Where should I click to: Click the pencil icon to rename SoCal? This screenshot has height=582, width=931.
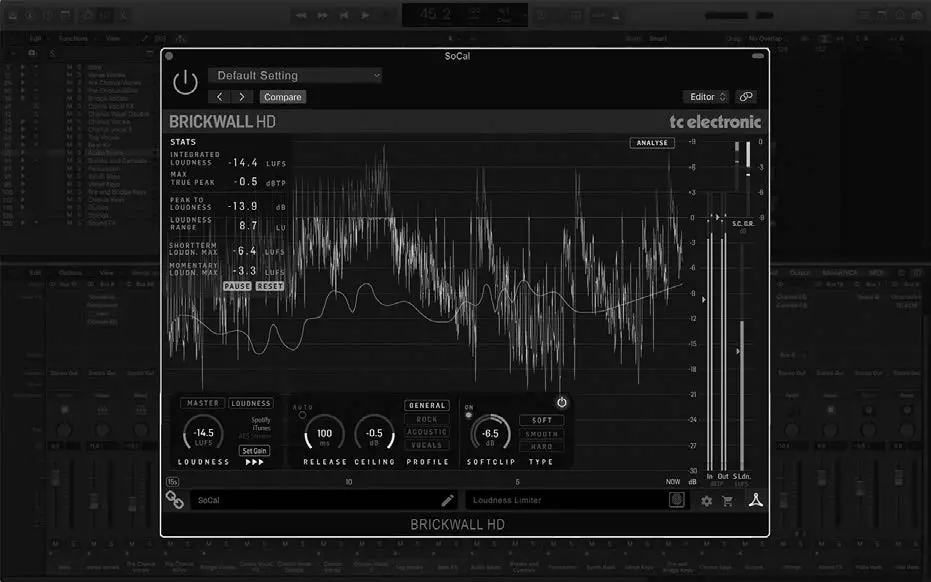click(447, 500)
